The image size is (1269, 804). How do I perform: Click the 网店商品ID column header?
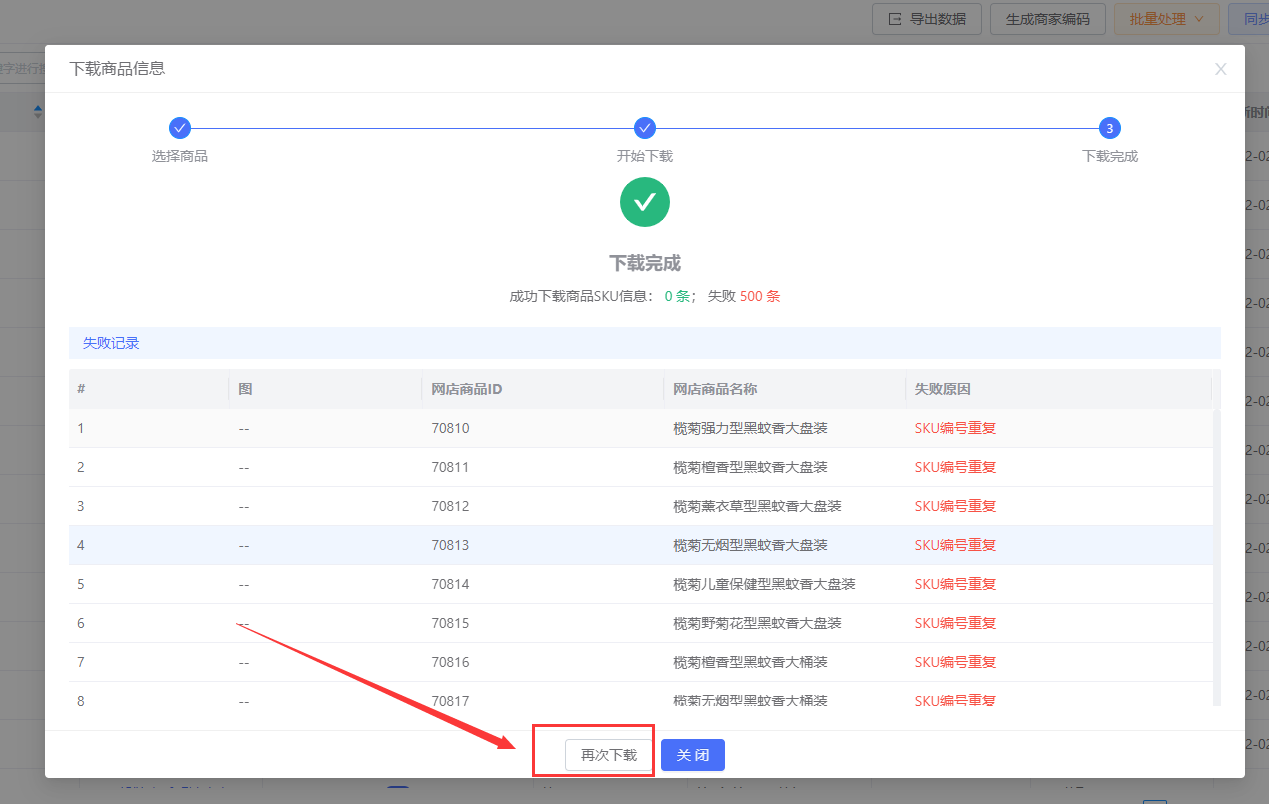[467, 389]
